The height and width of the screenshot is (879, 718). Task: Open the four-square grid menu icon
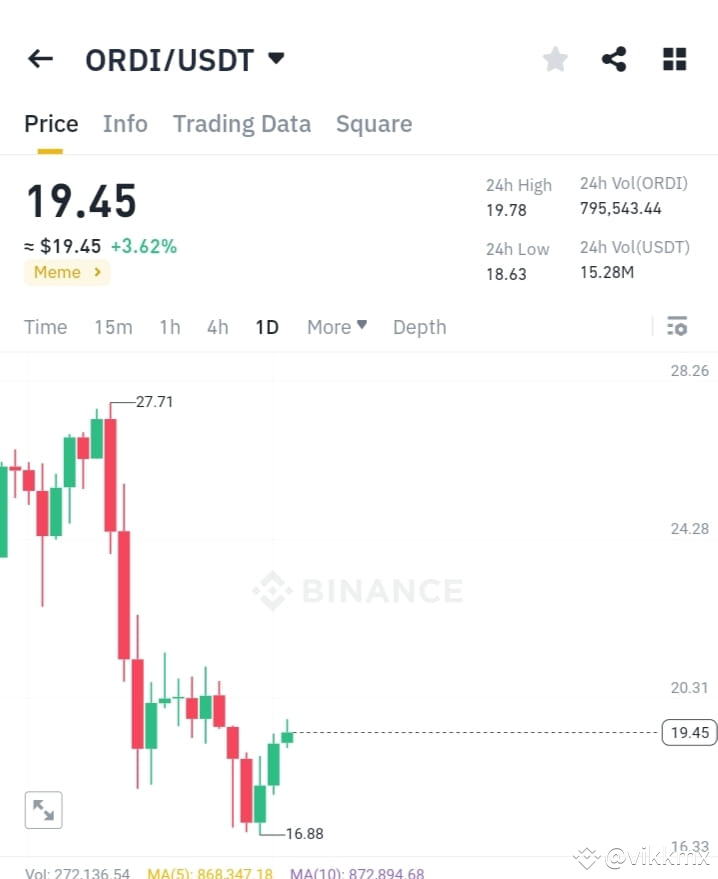(674, 59)
